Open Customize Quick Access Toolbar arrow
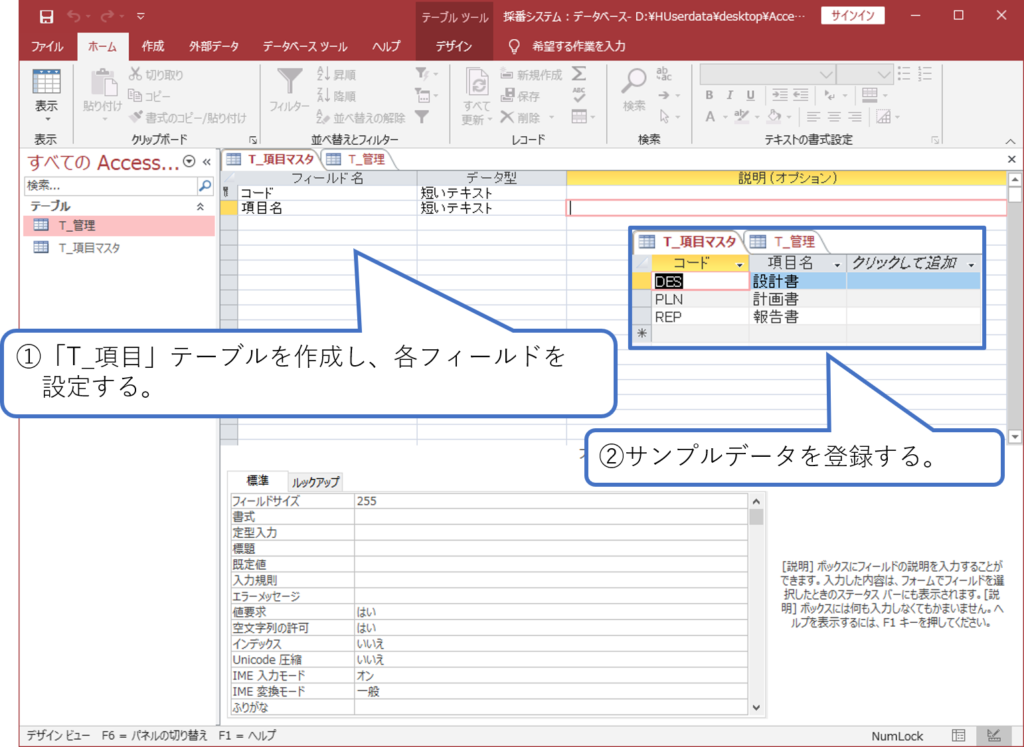The height and width of the screenshot is (747, 1024). tap(140, 16)
